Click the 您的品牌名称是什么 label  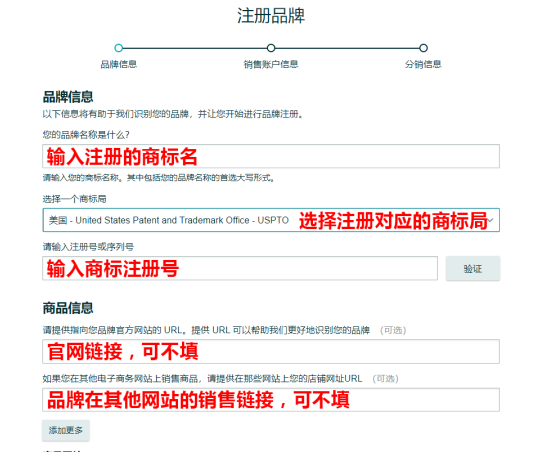pos(86,135)
